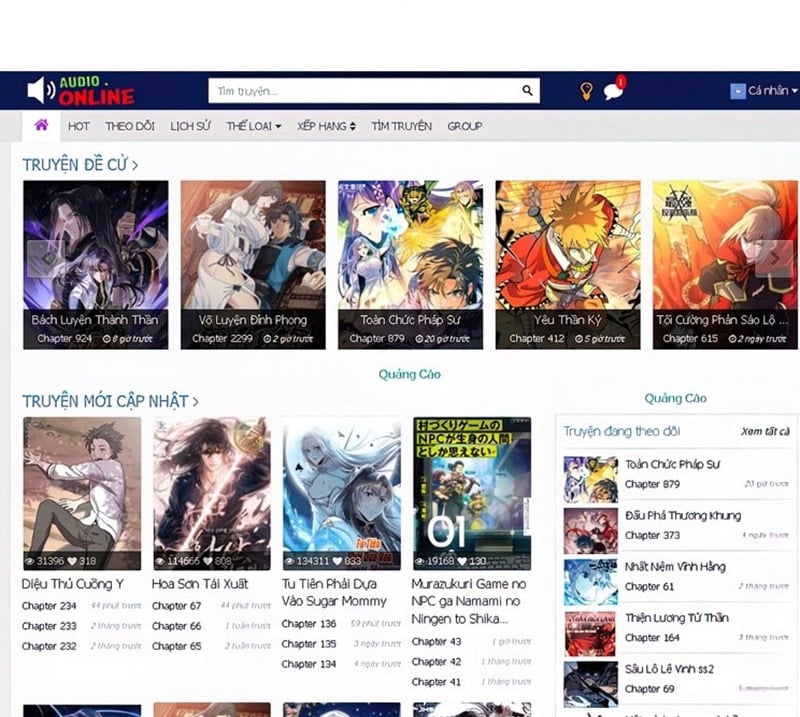Open the Xếp Hạng dropdown menu
This screenshot has height=717, width=800.
click(326, 126)
